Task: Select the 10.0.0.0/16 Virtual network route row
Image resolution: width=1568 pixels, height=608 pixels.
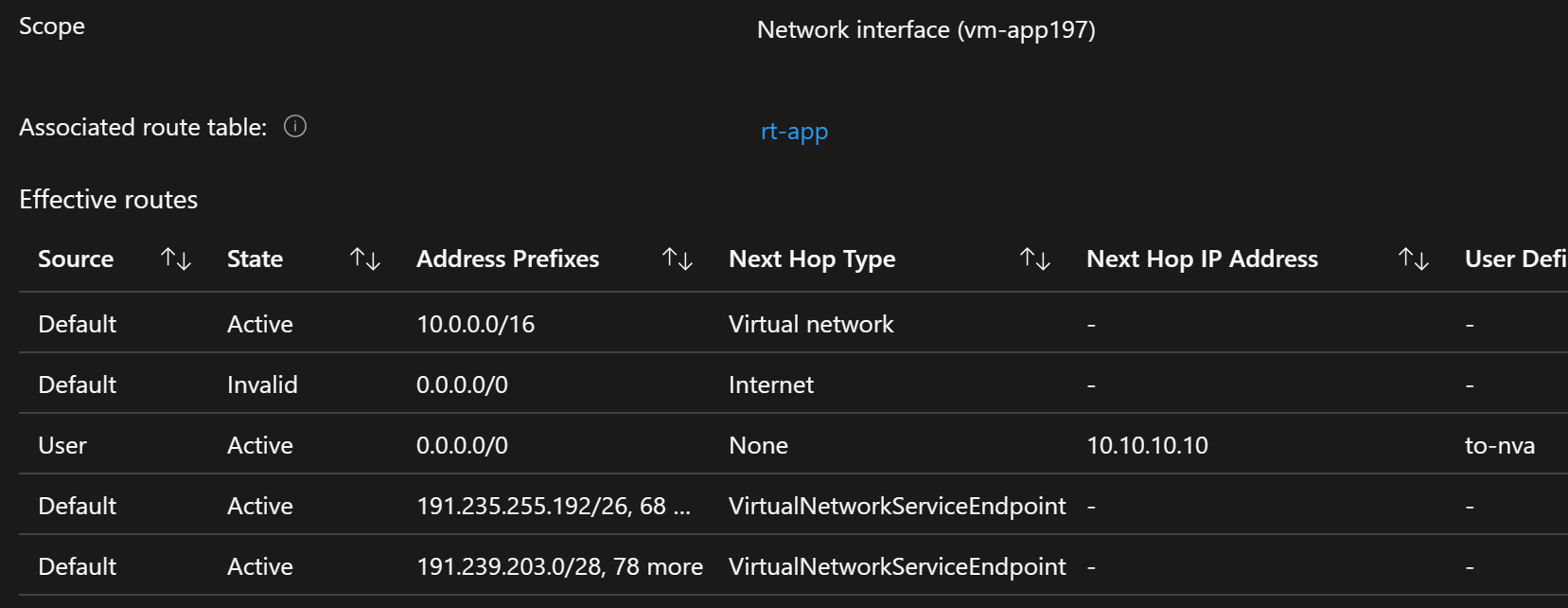Action: (793, 324)
